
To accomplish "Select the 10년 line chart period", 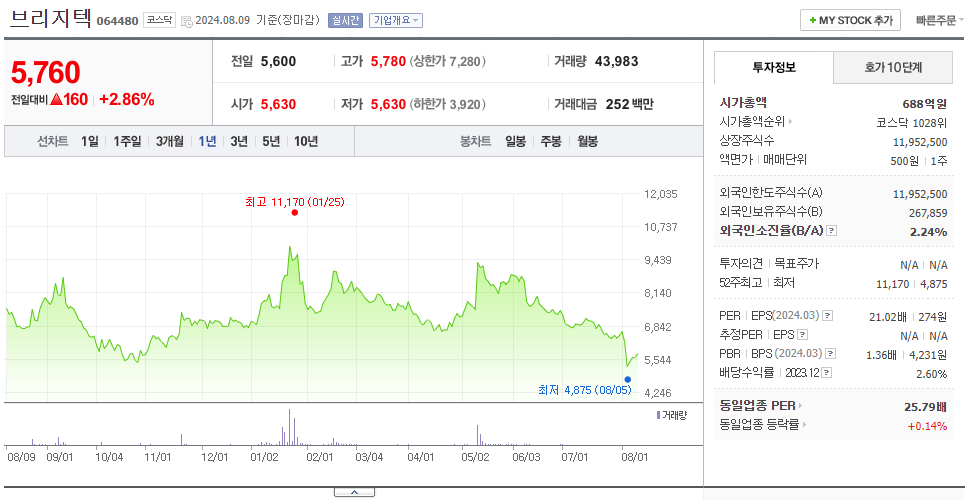I will [x=306, y=141].
